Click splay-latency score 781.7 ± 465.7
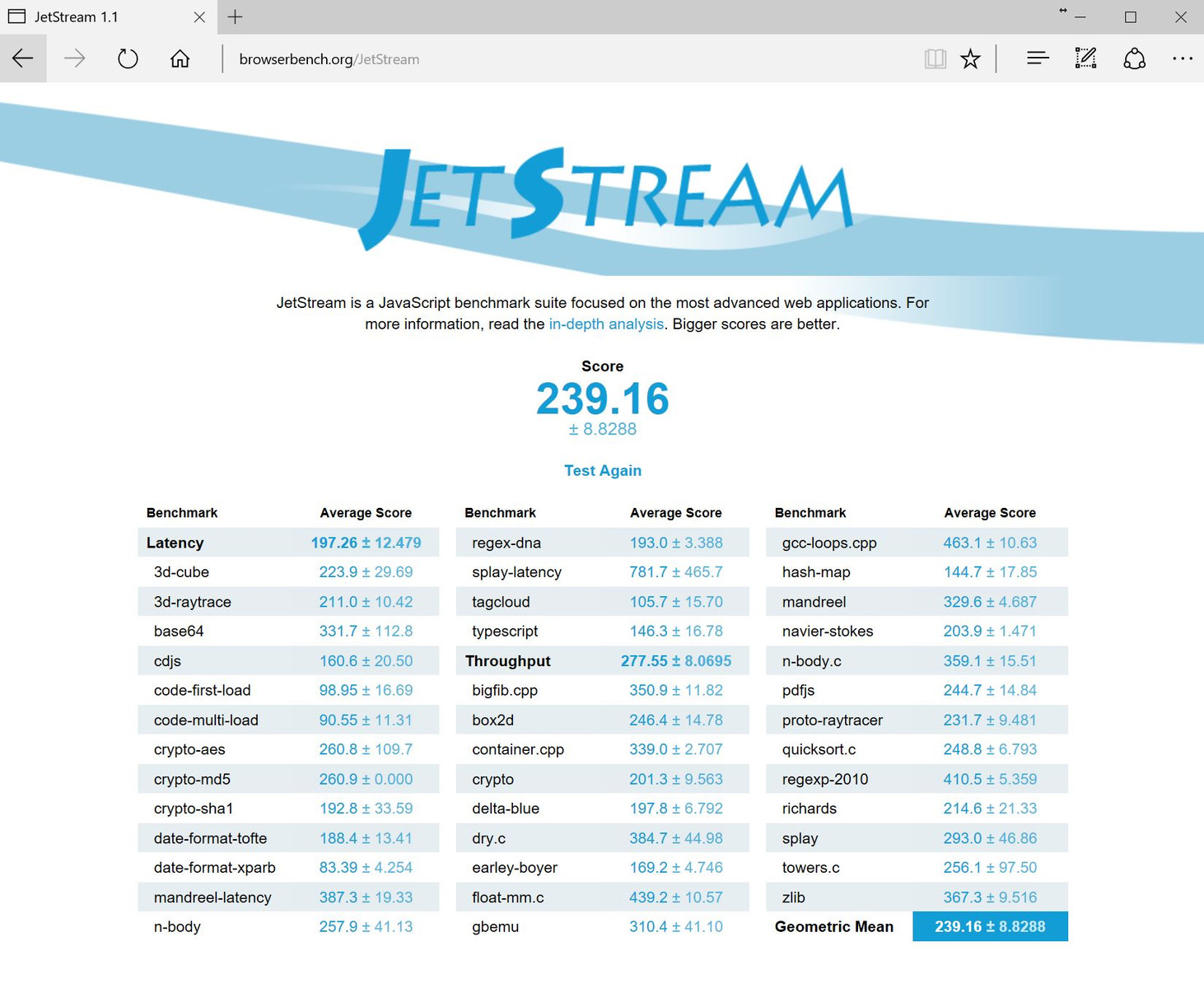 click(676, 572)
